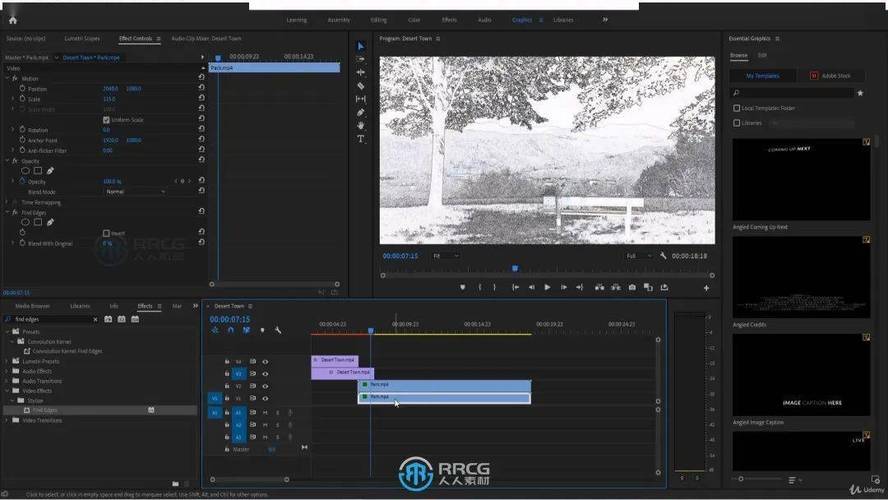Select the Razor tool
The height and width of the screenshot is (500, 888).
pyautogui.click(x=361, y=86)
